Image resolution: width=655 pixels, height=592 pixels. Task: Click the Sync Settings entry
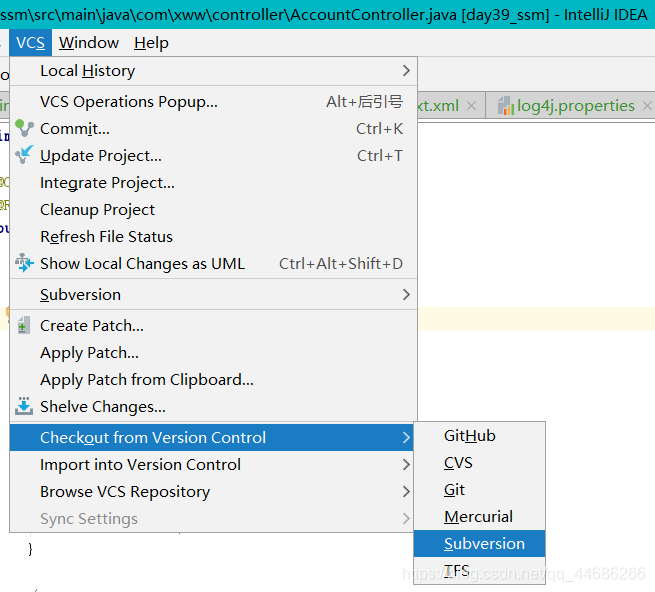pyautogui.click(x=212, y=518)
